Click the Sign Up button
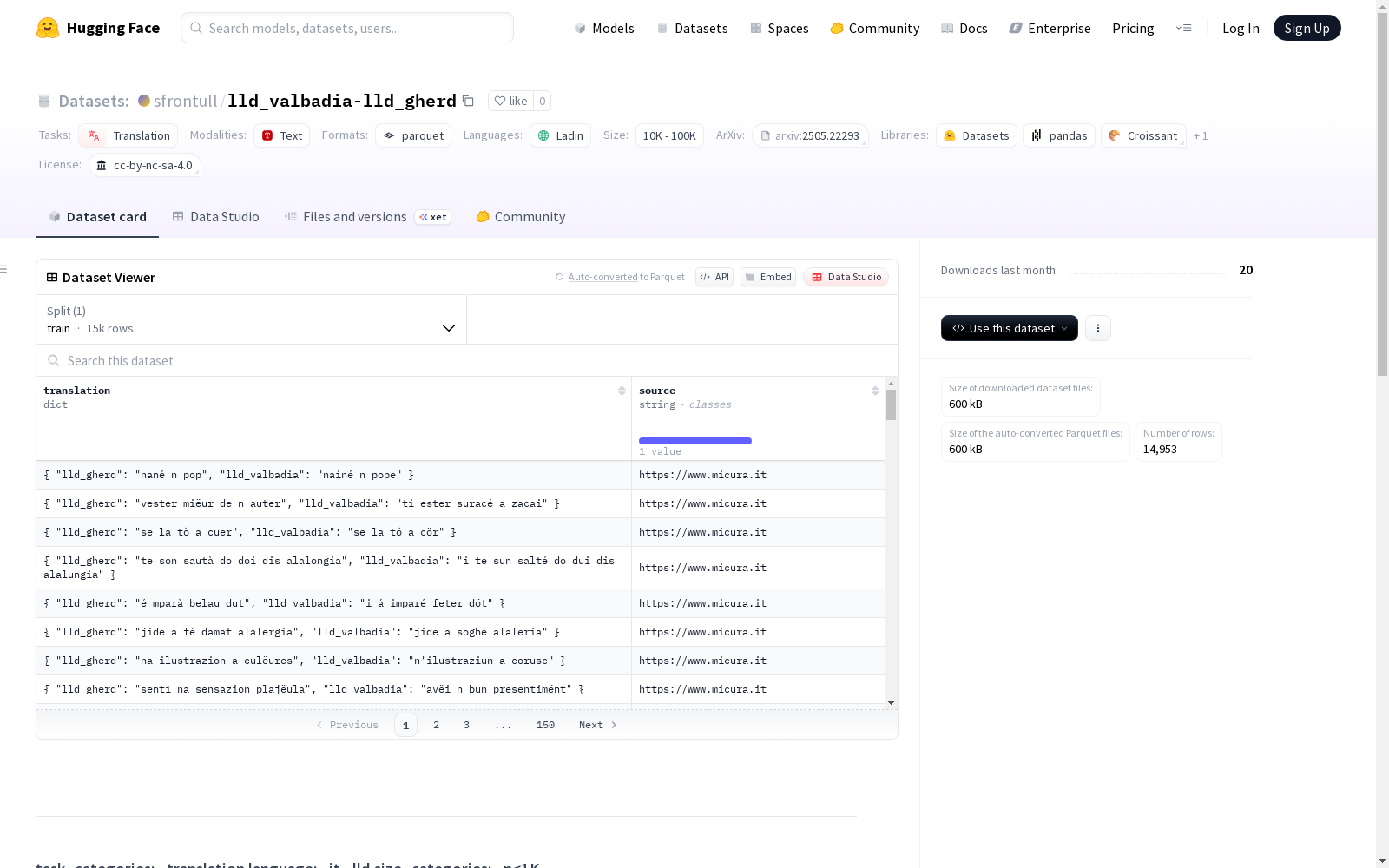 click(1307, 28)
